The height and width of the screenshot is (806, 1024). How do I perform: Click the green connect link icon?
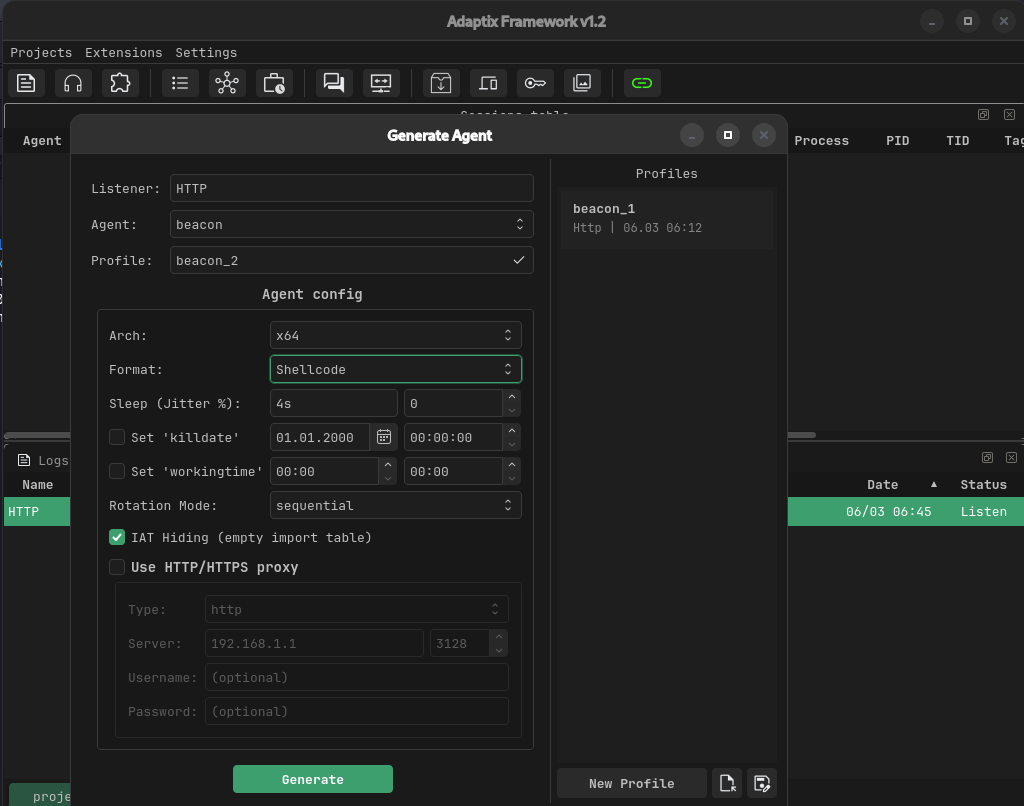(642, 83)
